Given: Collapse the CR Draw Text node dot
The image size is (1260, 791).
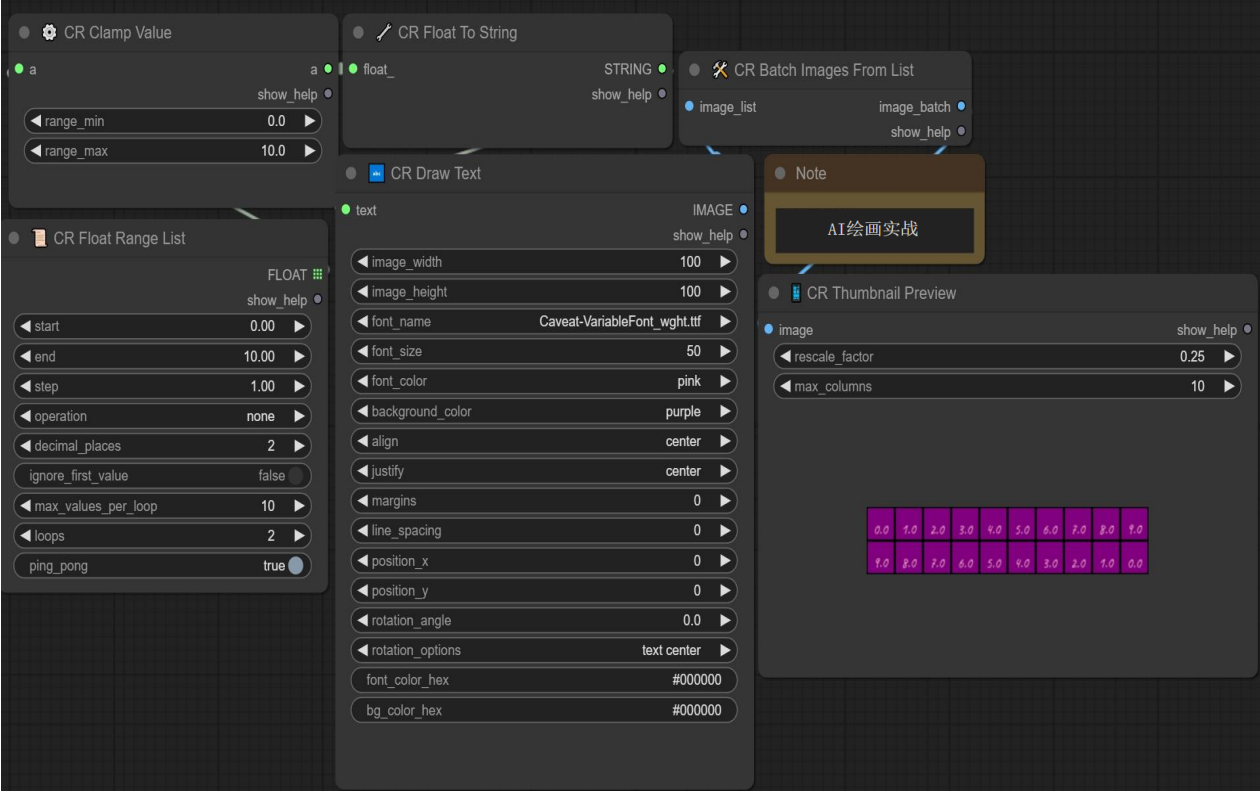Looking at the screenshot, I should pyautogui.click(x=351, y=174).
